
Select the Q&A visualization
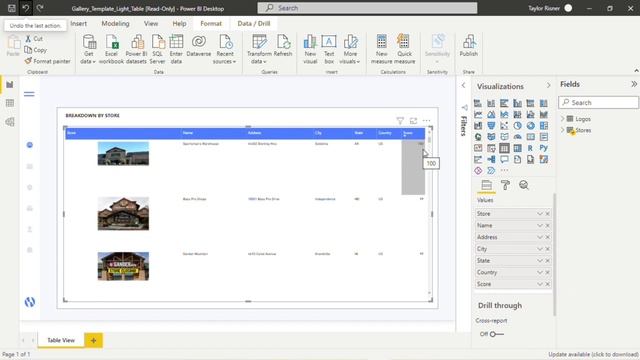[x=504, y=159]
